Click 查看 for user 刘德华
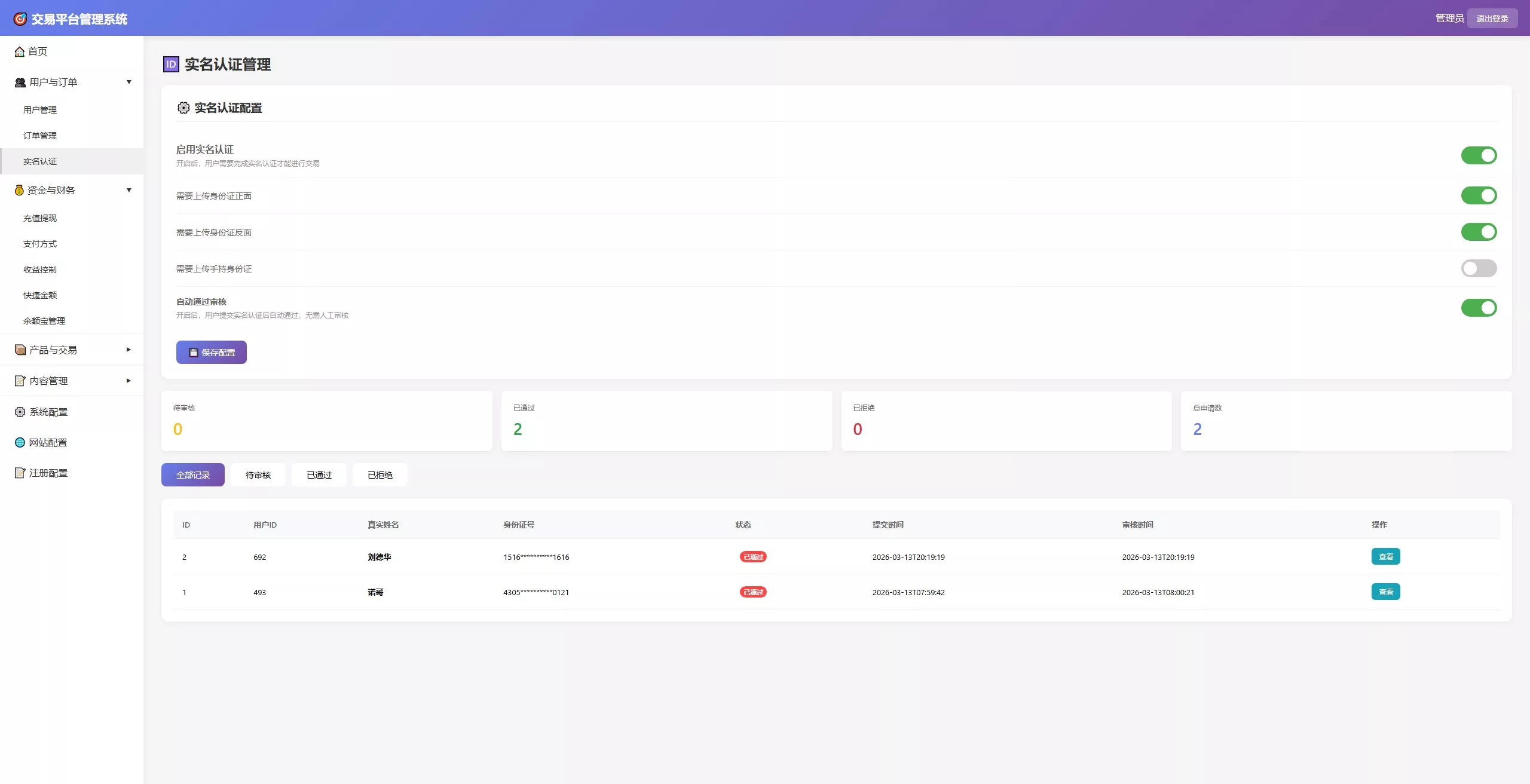The image size is (1530, 784). click(1385, 557)
